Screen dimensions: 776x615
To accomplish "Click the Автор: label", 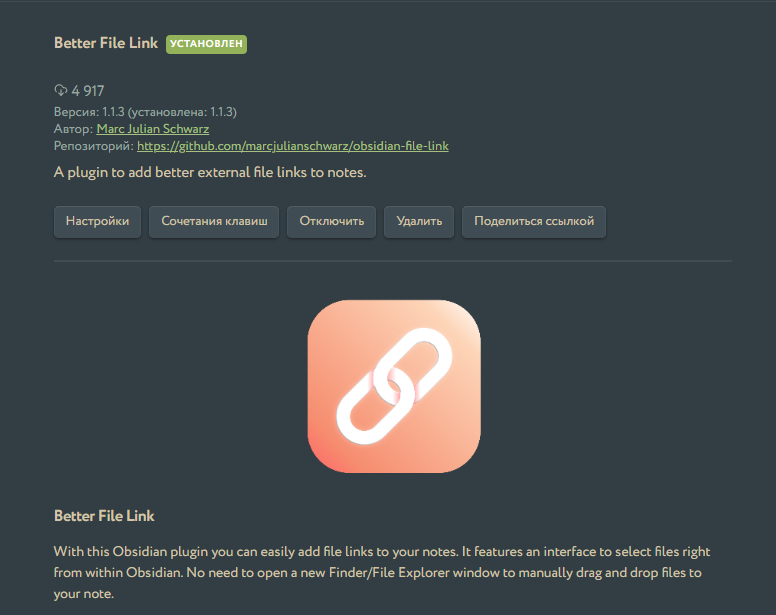I will [73, 129].
